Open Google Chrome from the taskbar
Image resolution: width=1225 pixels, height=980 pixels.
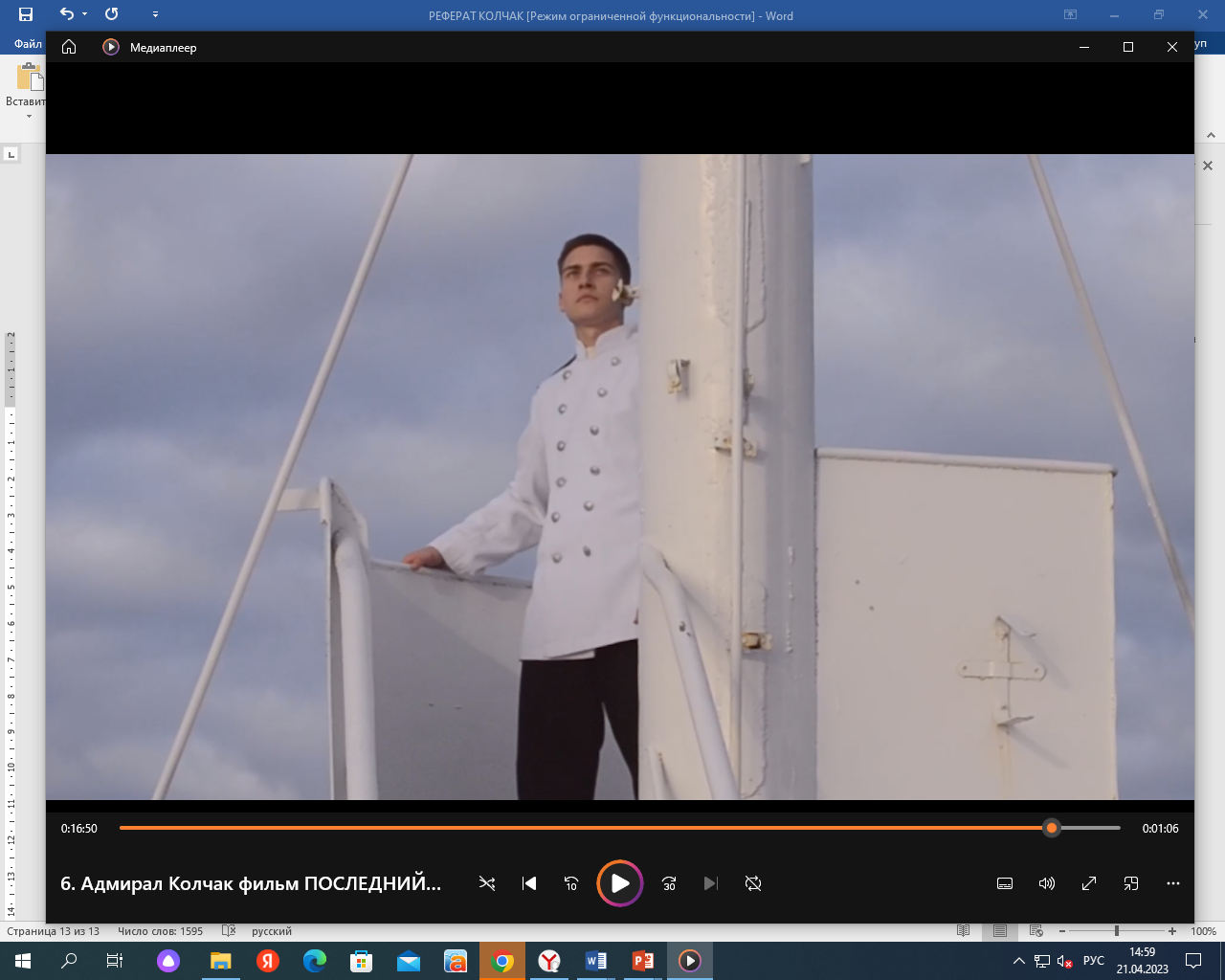(502, 961)
